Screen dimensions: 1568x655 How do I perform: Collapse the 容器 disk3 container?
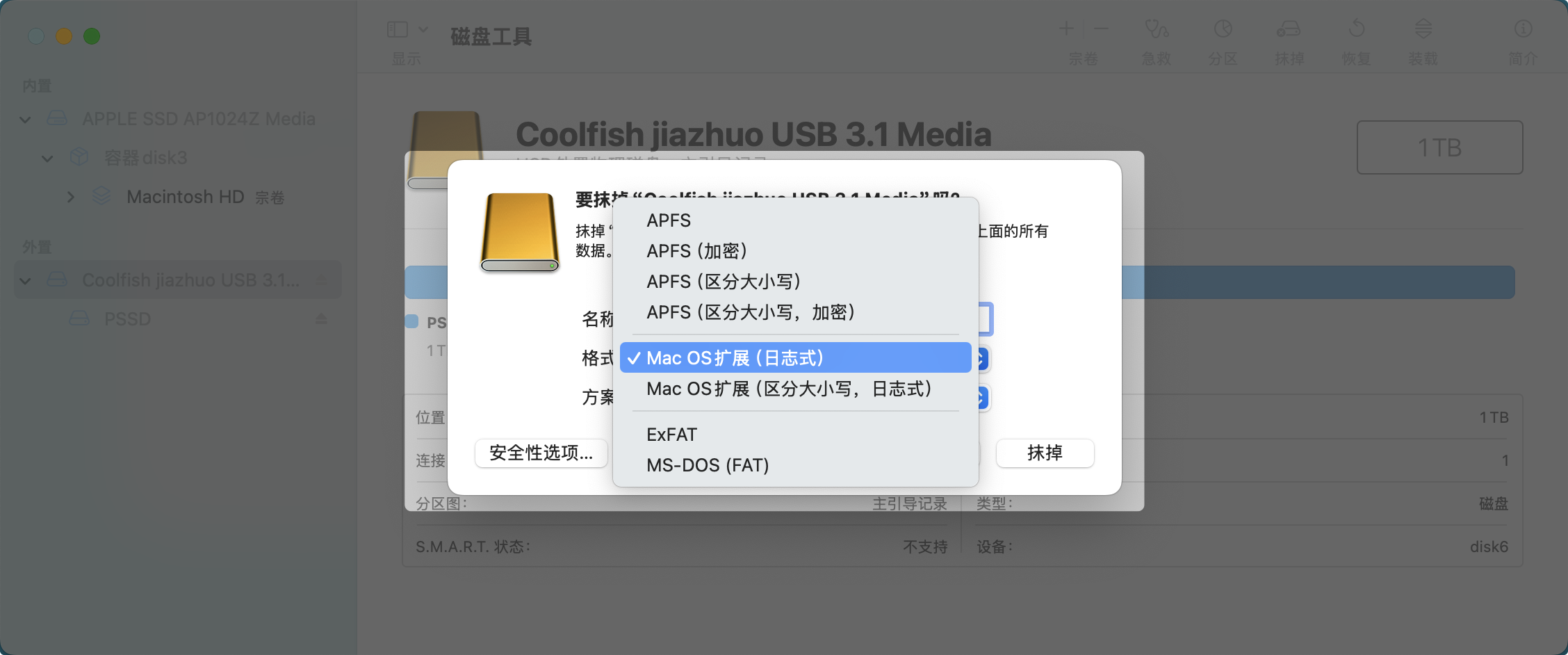click(x=47, y=159)
